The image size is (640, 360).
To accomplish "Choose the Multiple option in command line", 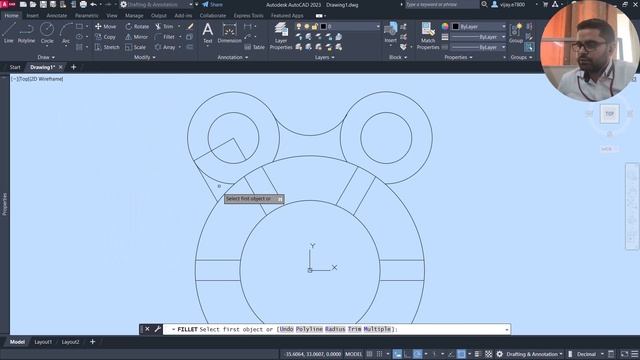I will 377,329.
